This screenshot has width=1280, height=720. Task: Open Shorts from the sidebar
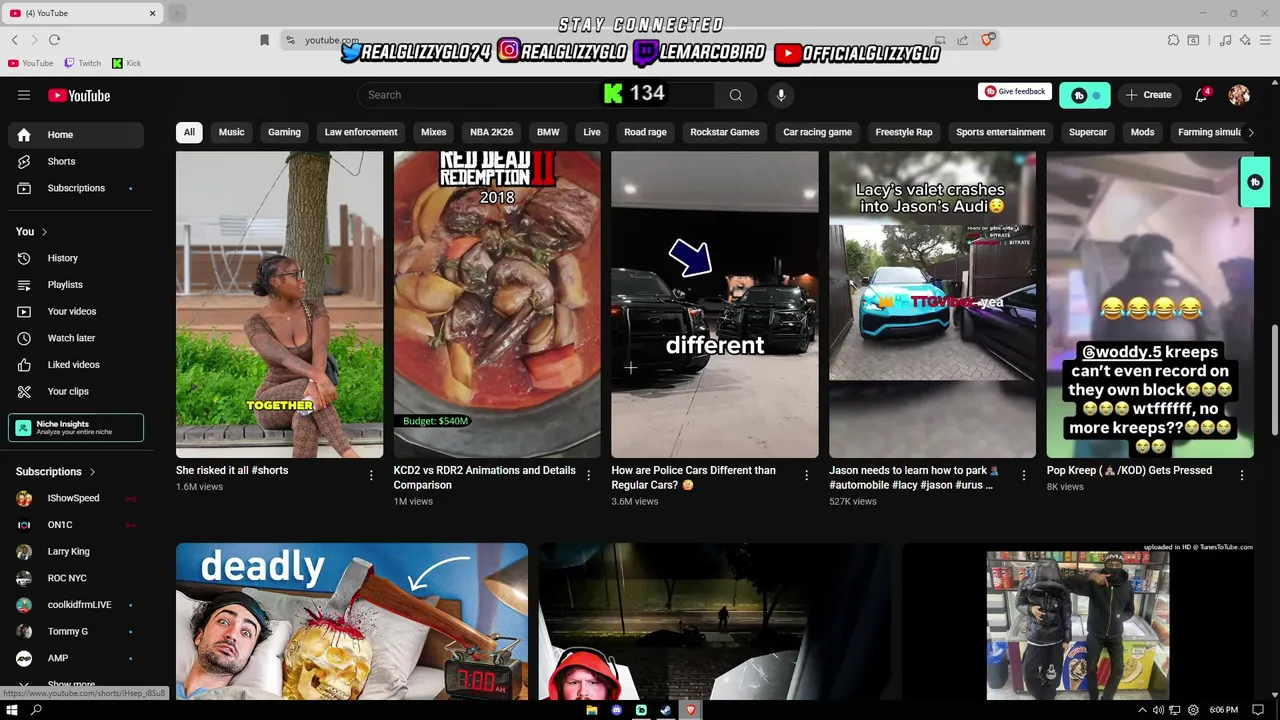pos(76,161)
